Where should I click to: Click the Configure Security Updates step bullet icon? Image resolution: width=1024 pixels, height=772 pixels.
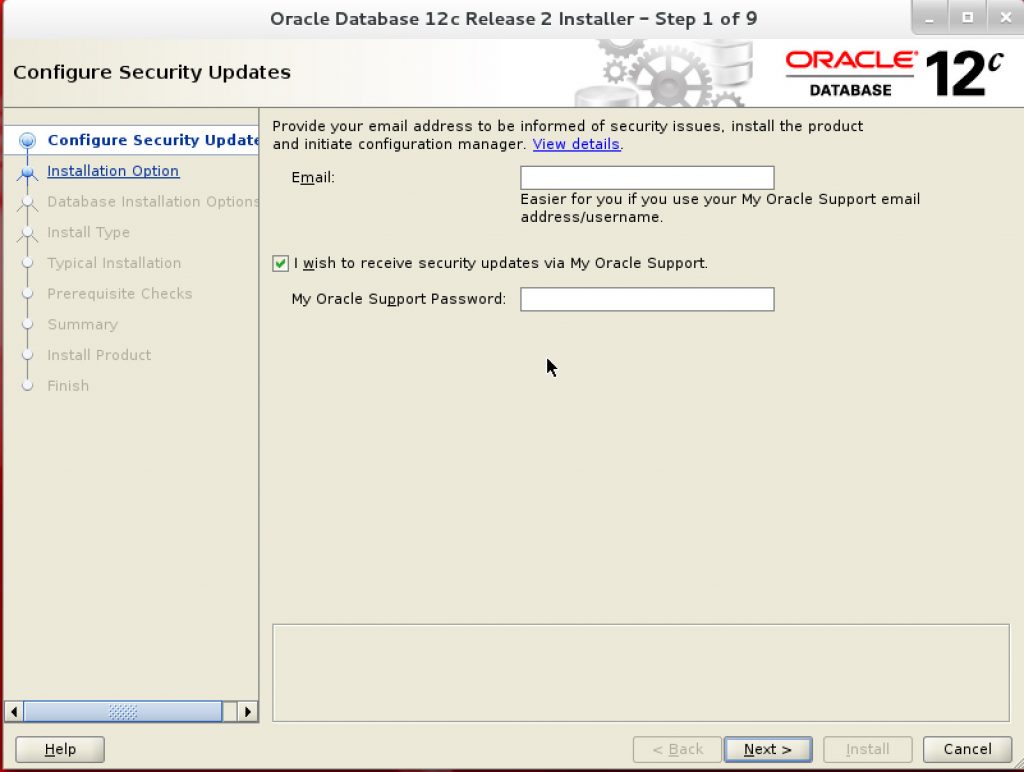[x=27, y=140]
